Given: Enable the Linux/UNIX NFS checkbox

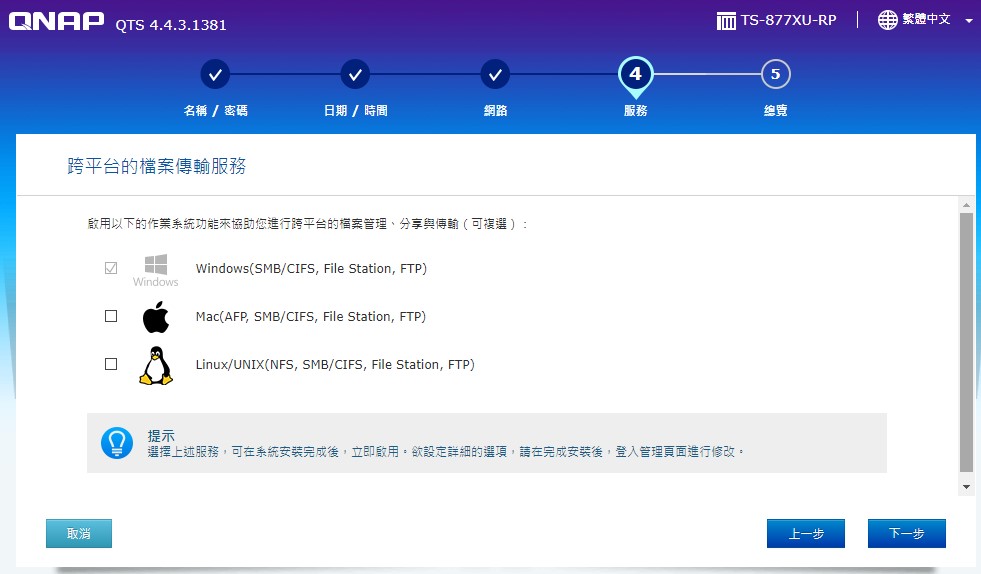Looking at the screenshot, I should click(x=111, y=364).
